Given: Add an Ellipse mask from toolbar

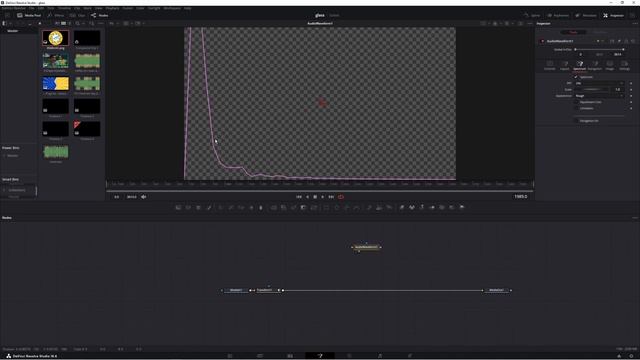Looking at the screenshot, I should click(336, 207).
